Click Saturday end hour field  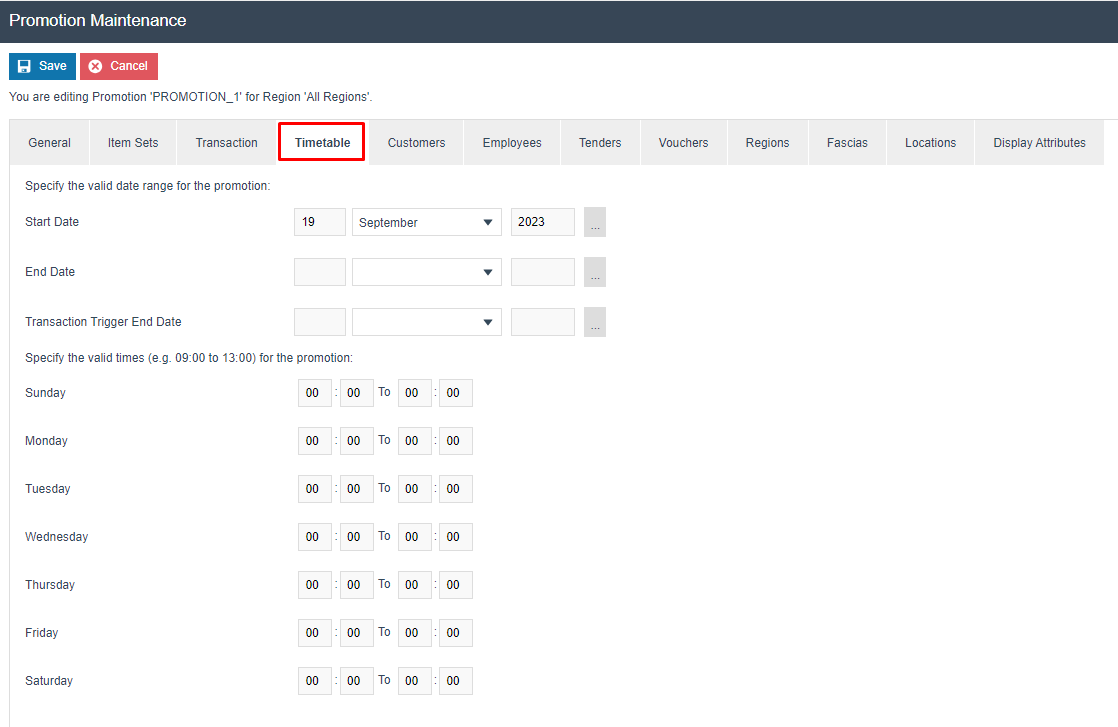[x=414, y=681]
